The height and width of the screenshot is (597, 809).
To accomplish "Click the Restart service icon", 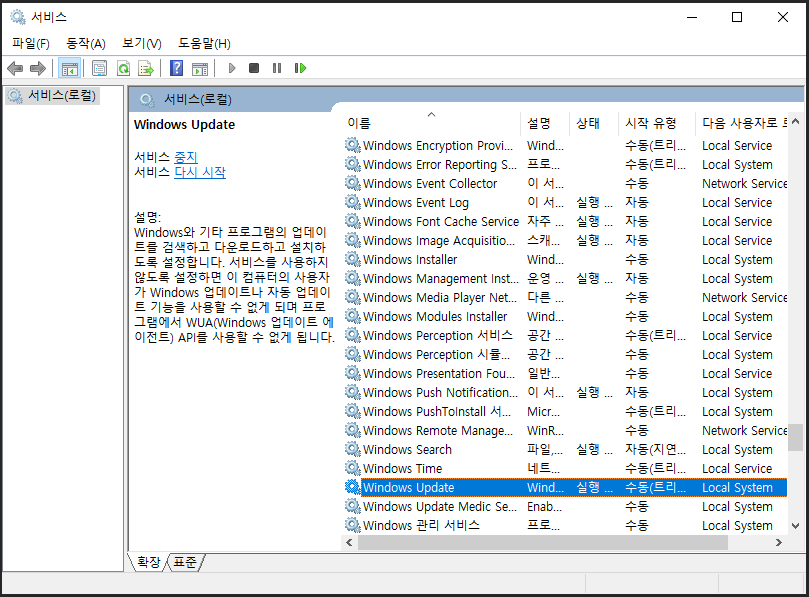I will coord(300,68).
